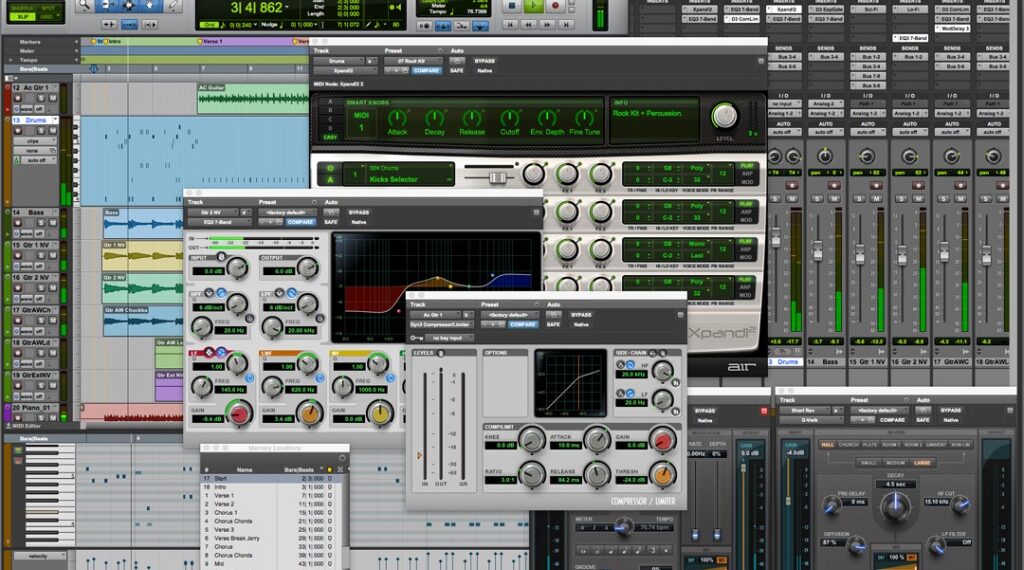Viewport: 1024px width, 570px height.
Task: Open the 'no key input' dropdown in compressor
Action: tap(450, 338)
